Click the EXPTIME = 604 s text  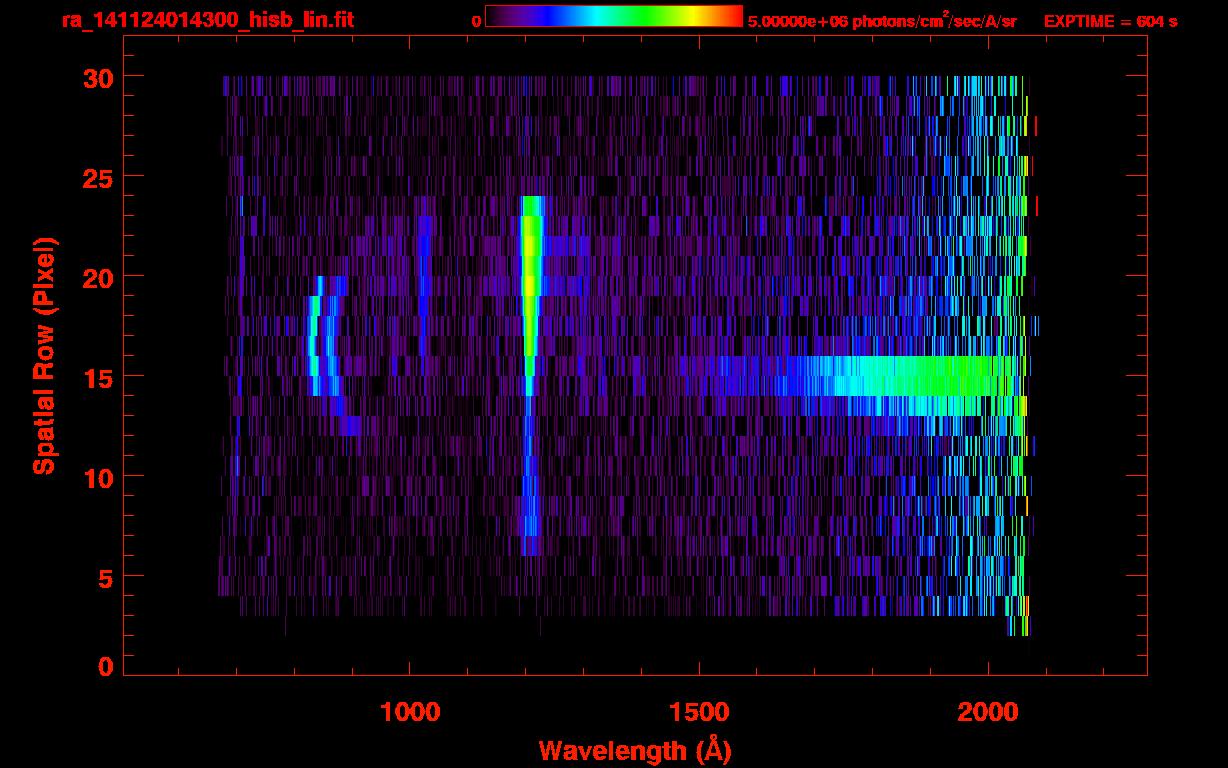pos(1110,21)
